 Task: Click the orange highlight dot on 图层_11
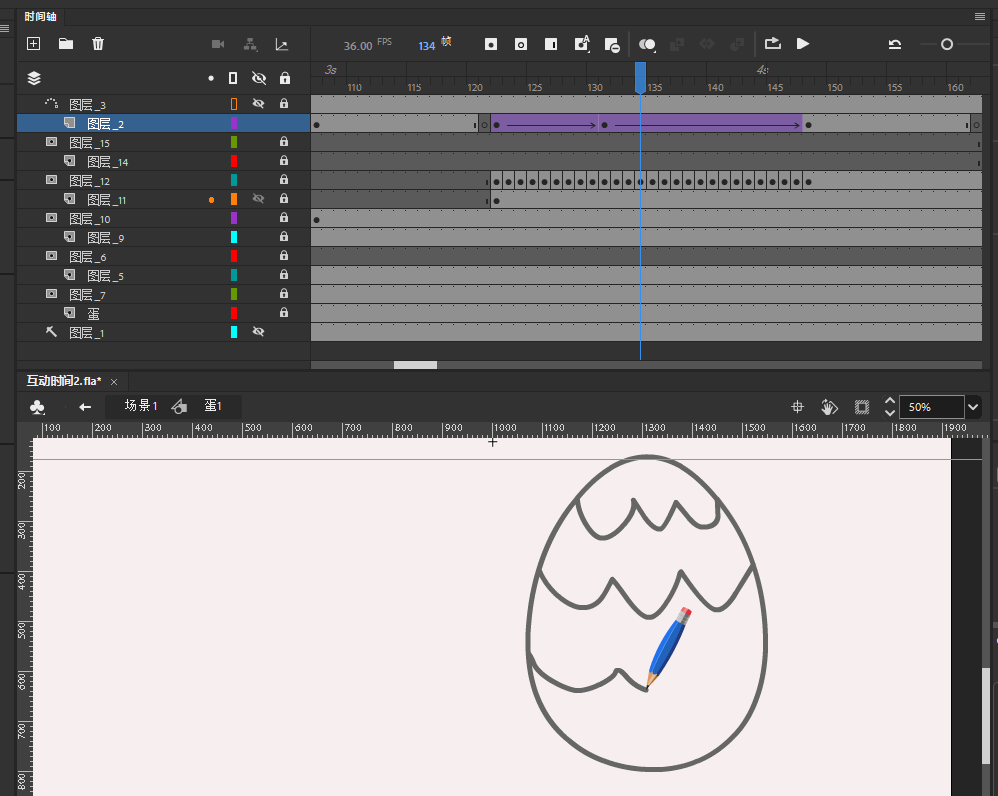[211, 200]
